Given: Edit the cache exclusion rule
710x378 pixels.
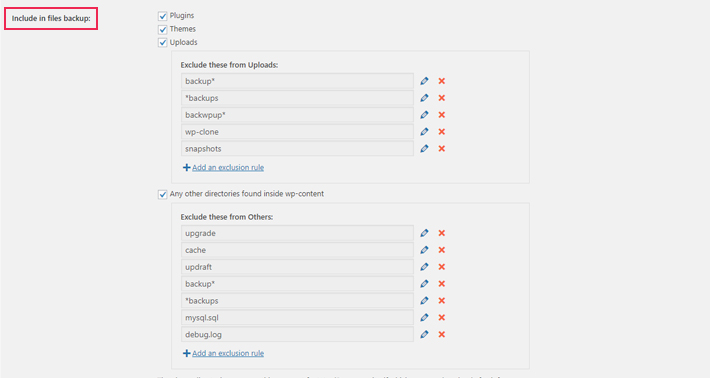Looking at the screenshot, I should [424, 250].
